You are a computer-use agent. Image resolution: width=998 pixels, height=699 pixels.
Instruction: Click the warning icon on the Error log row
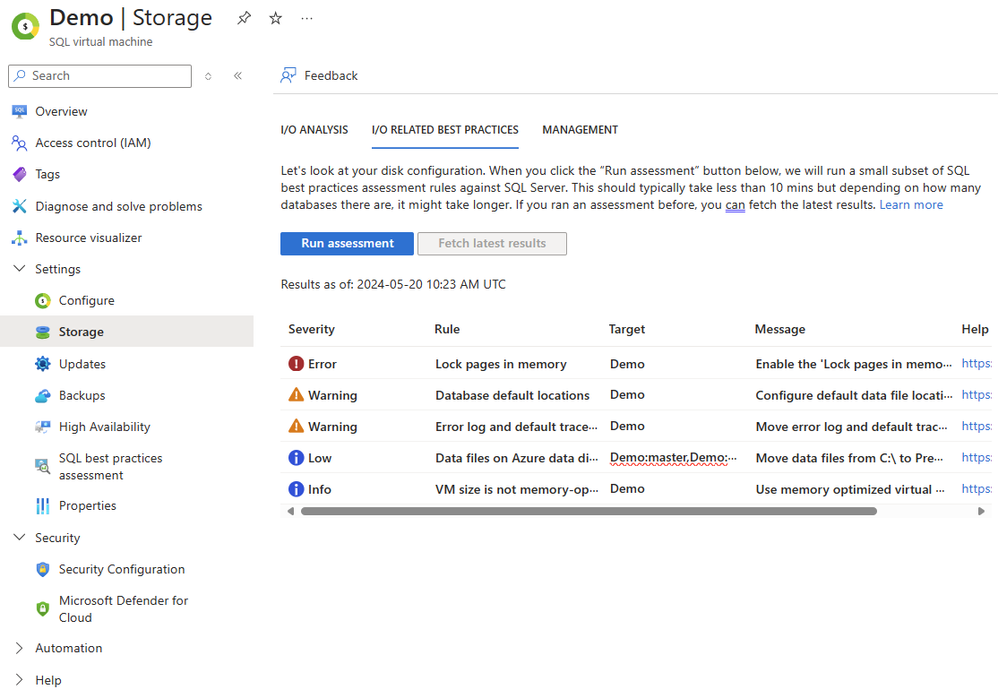pyautogui.click(x=296, y=426)
